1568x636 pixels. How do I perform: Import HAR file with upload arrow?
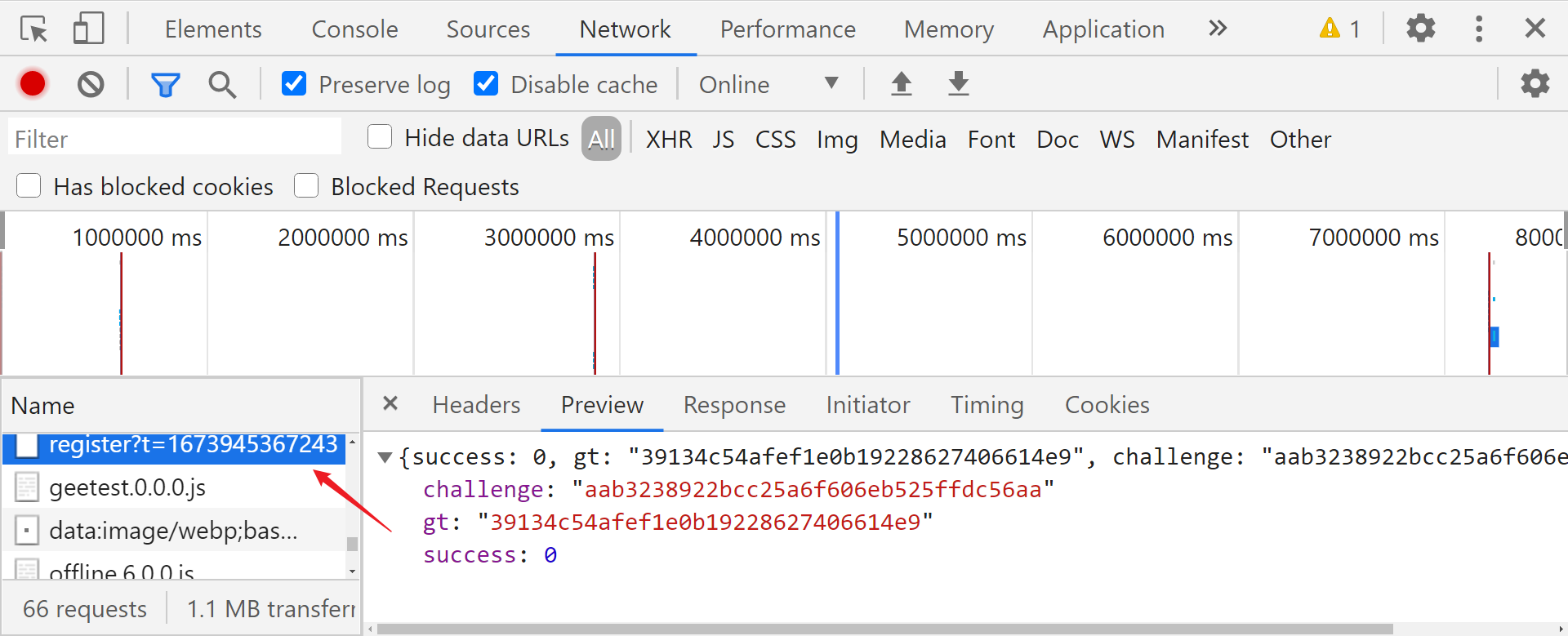pyautogui.click(x=901, y=83)
